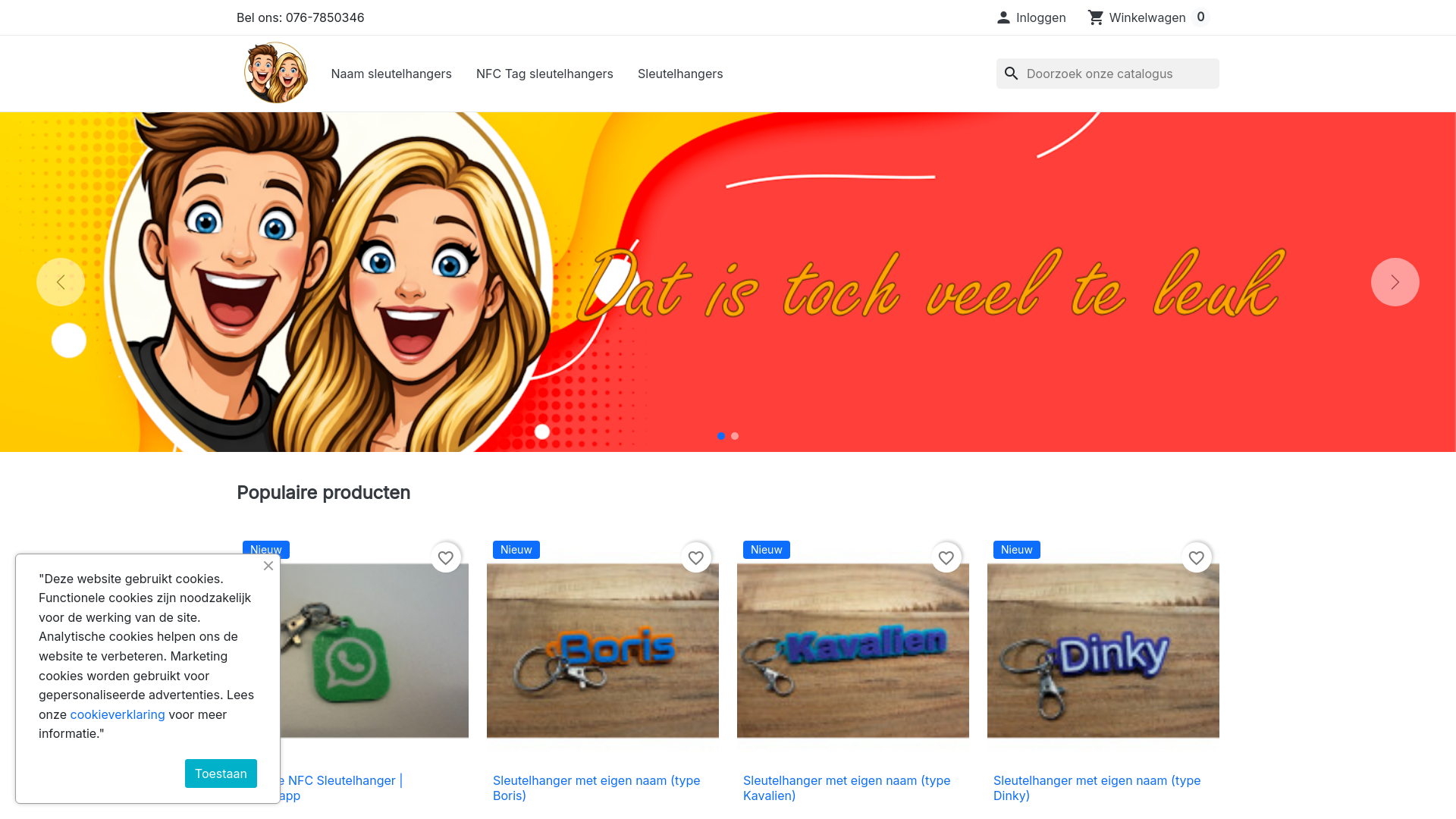Image resolution: width=1456 pixels, height=819 pixels.
Task: Open the cookieverklaring link
Action: 118,714
